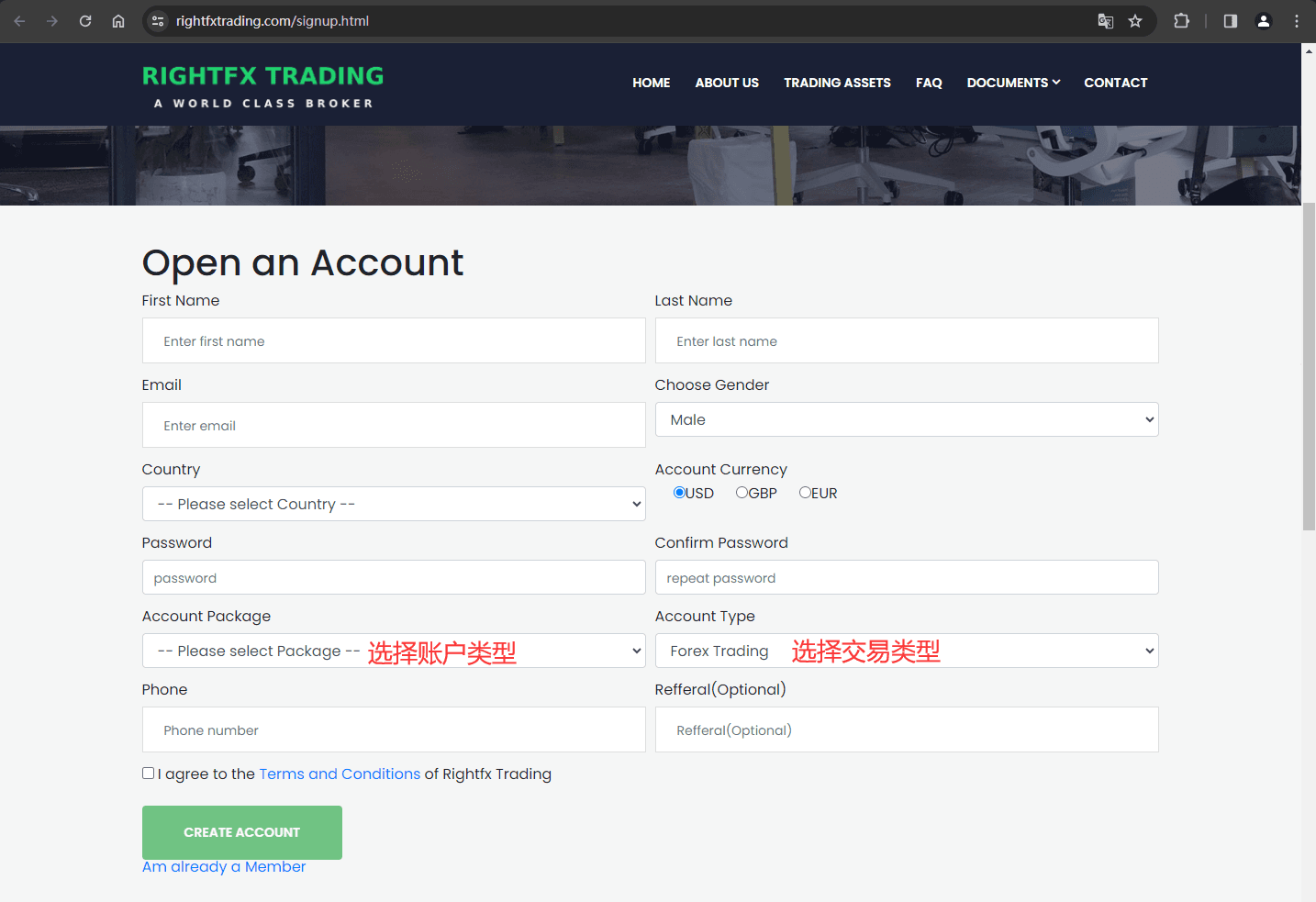Focus the Refferal(Optional) field
The width and height of the screenshot is (1316, 902).
907,729
